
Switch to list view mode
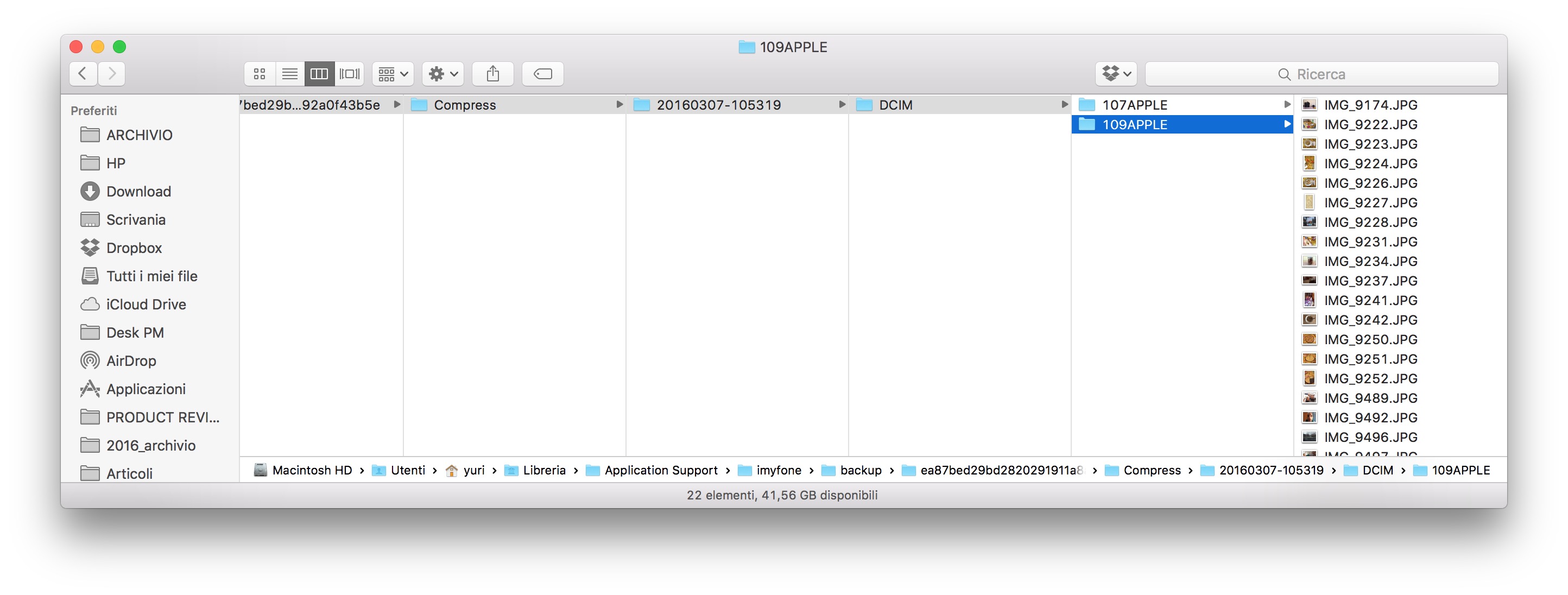290,74
